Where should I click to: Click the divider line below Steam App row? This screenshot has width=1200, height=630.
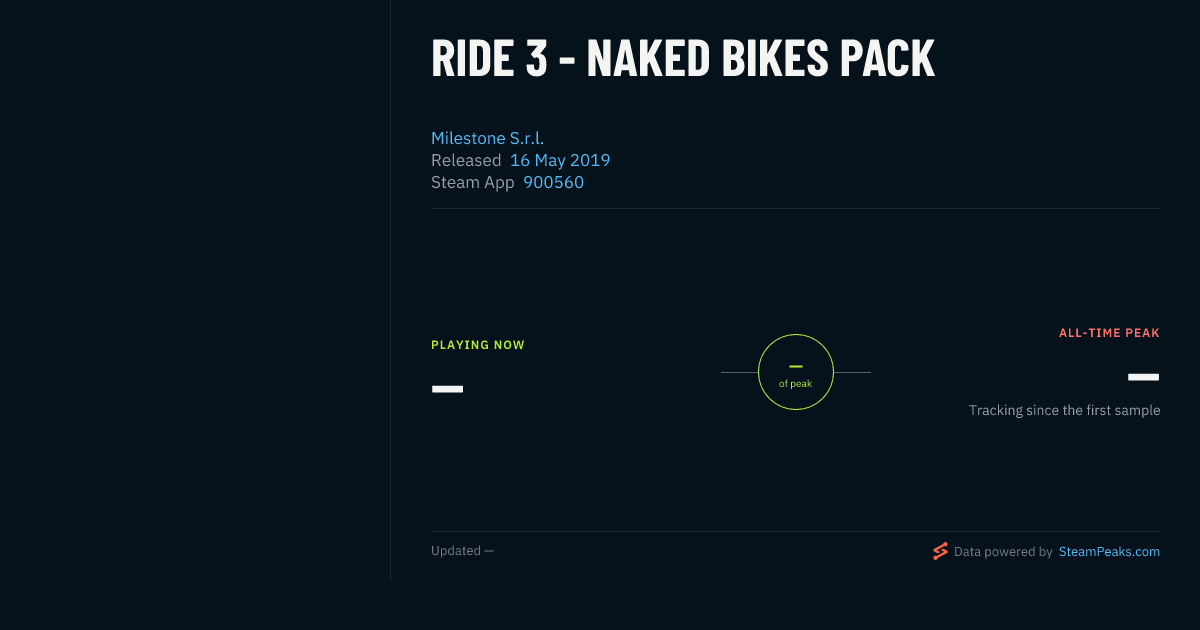coord(796,208)
